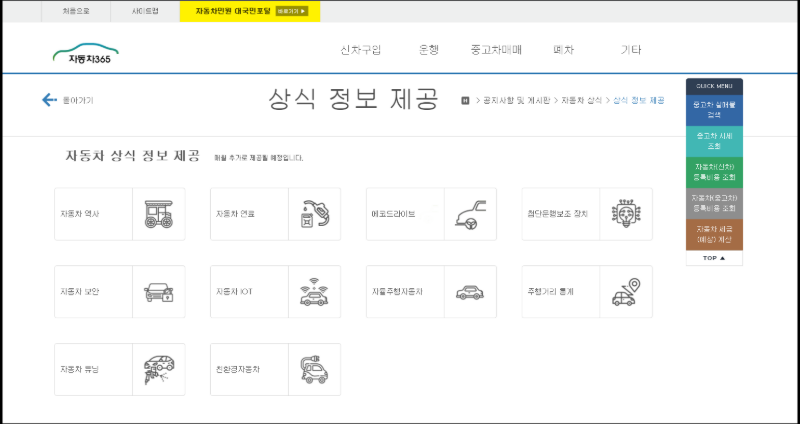The height and width of the screenshot is (424, 800).
Task: Open the 에코드라이브 steering wheel car icon
Action: click(x=470, y=215)
